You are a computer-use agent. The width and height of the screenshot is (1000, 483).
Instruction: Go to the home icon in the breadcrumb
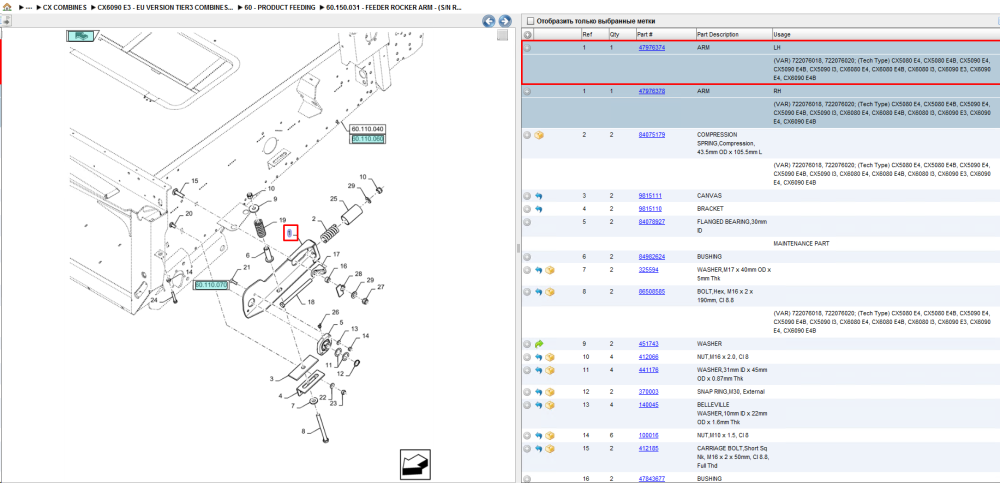[7, 7]
